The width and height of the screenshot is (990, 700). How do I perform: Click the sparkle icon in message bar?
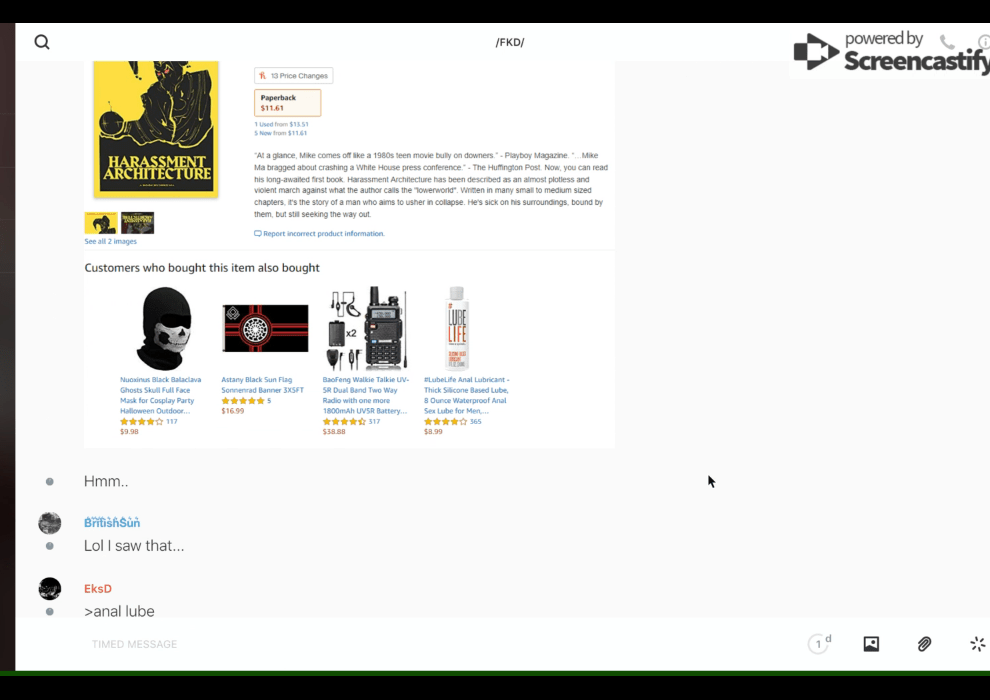[x=977, y=644]
